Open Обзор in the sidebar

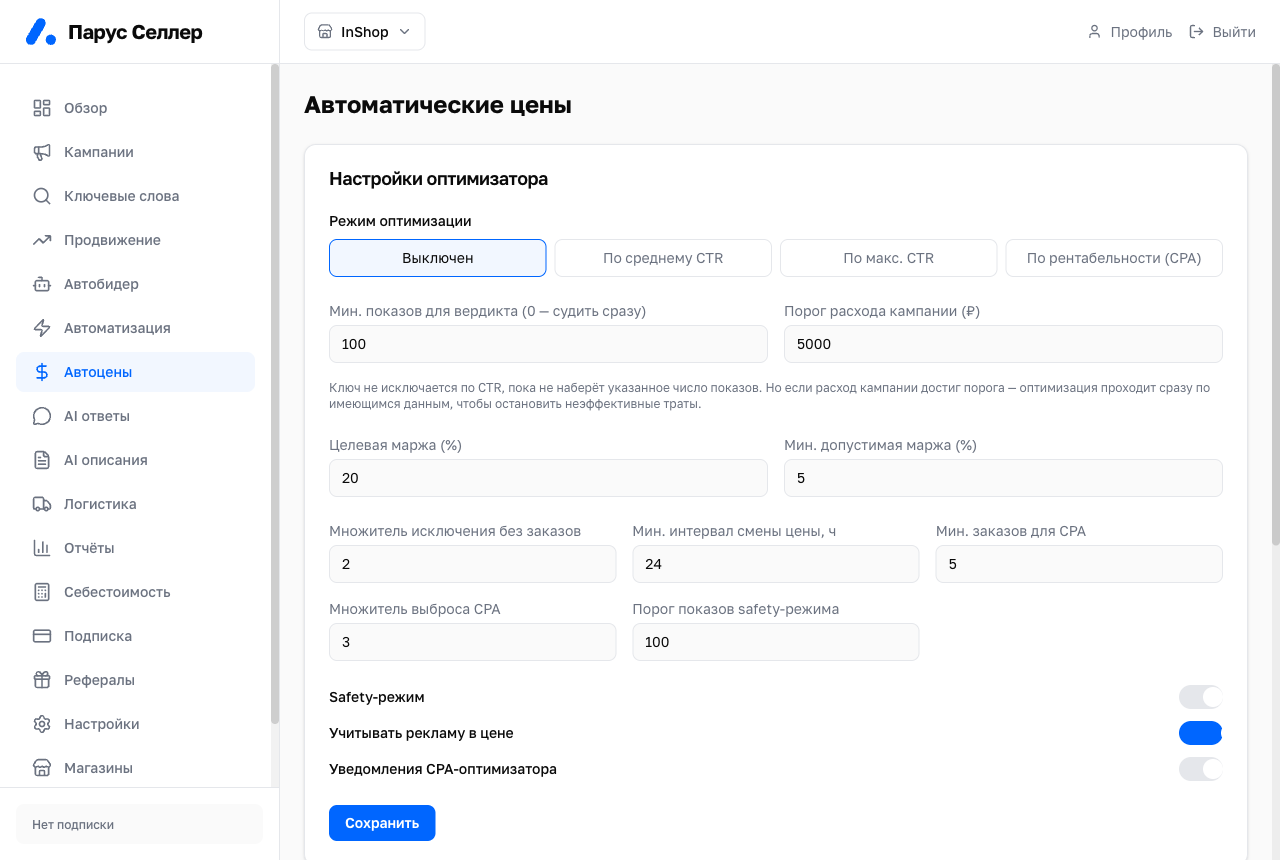135,108
